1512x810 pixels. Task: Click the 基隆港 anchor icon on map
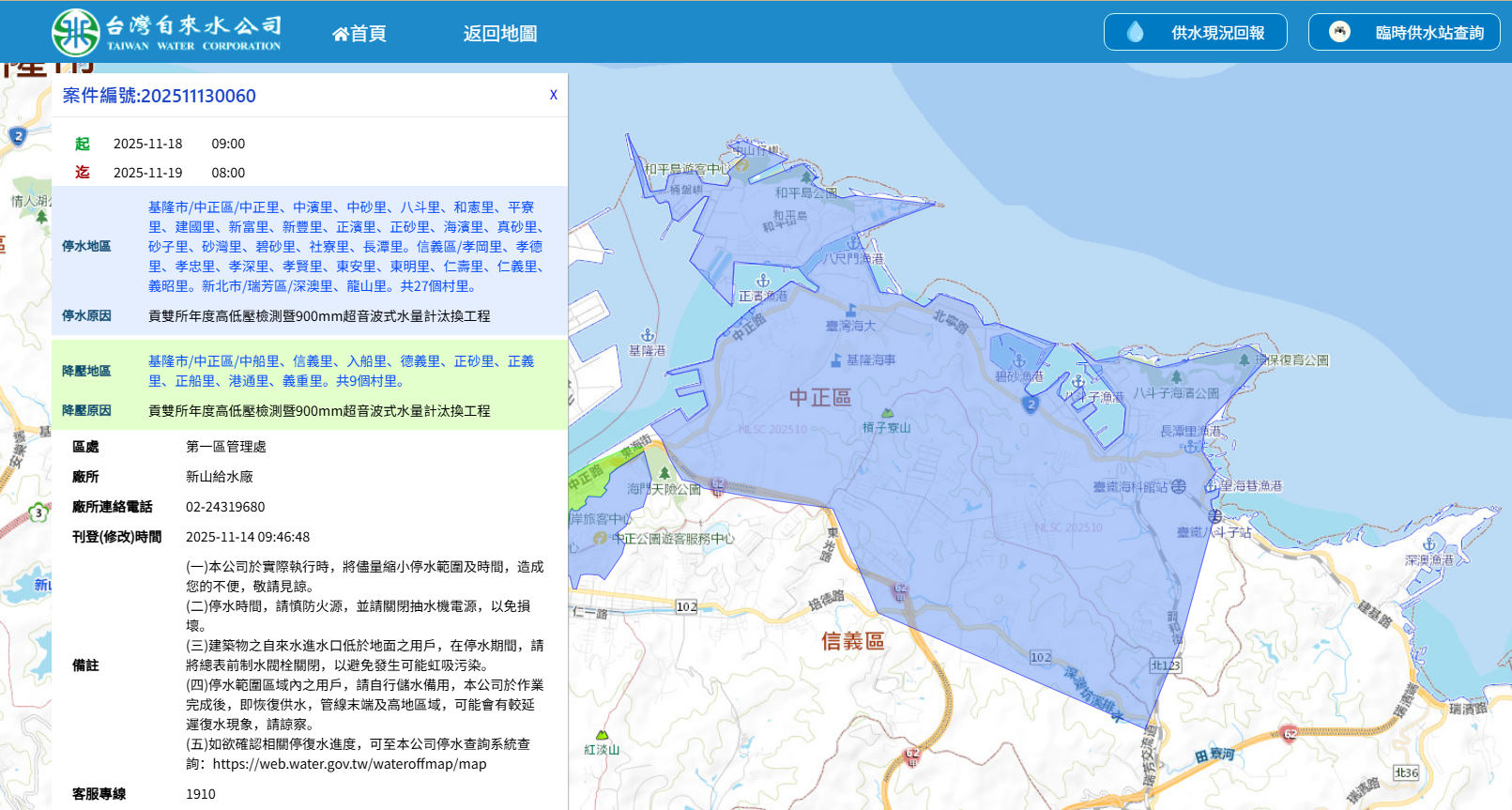pos(647,335)
